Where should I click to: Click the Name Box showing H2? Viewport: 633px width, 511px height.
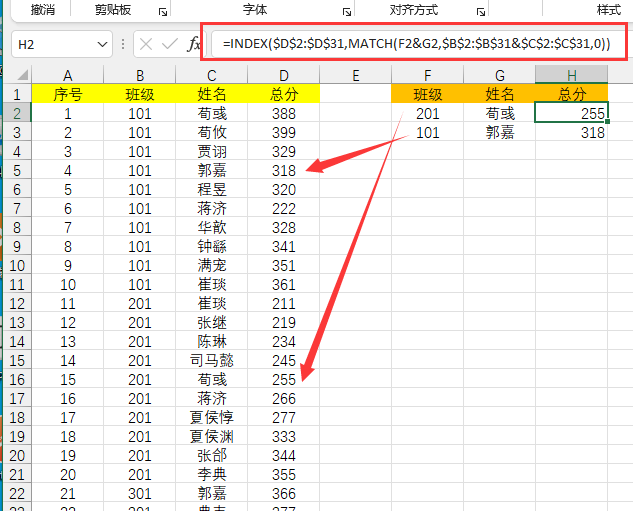tap(50, 44)
